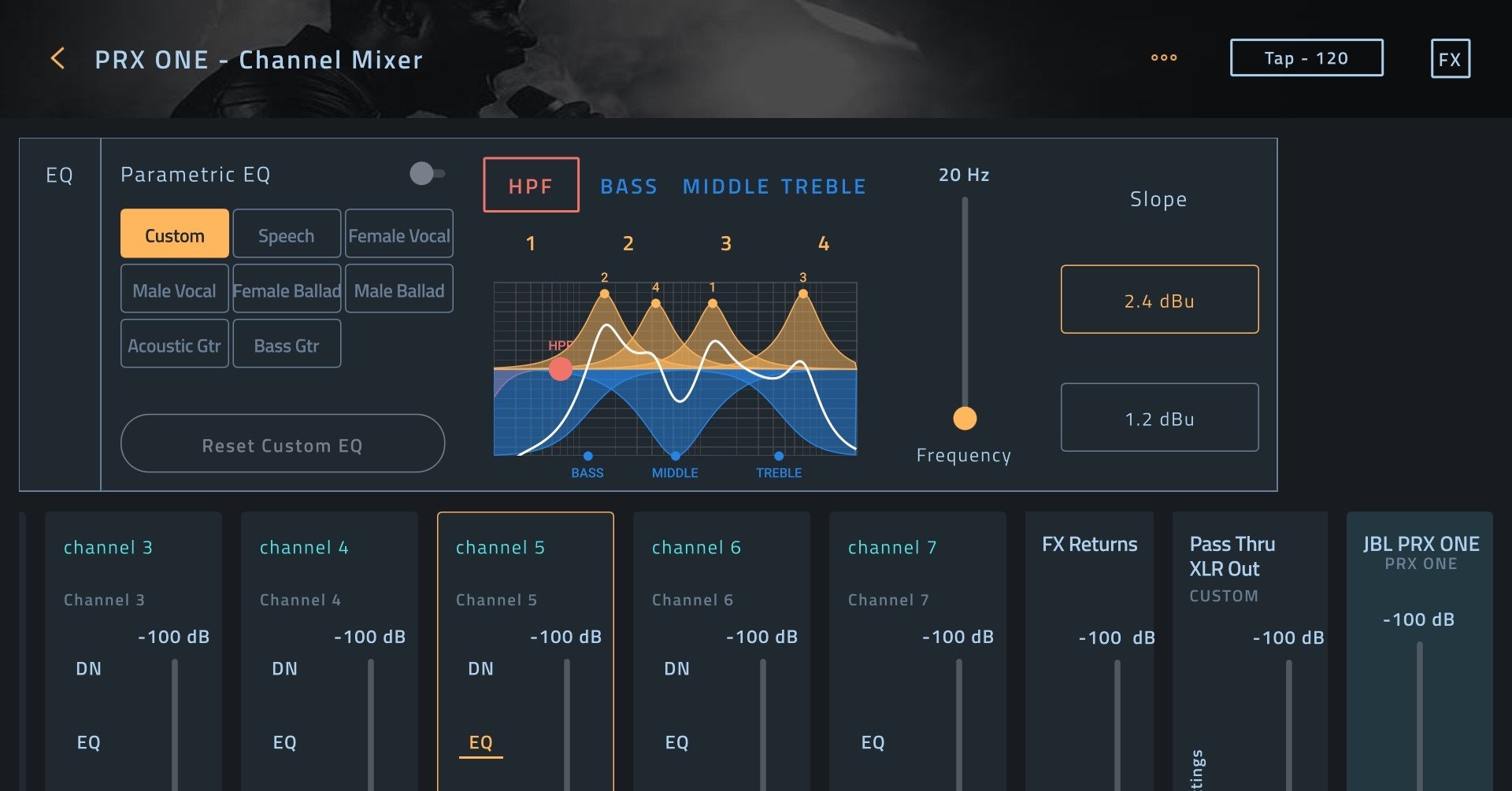The height and width of the screenshot is (791, 1512).
Task: Open EQ for channel 4
Action: 285,742
